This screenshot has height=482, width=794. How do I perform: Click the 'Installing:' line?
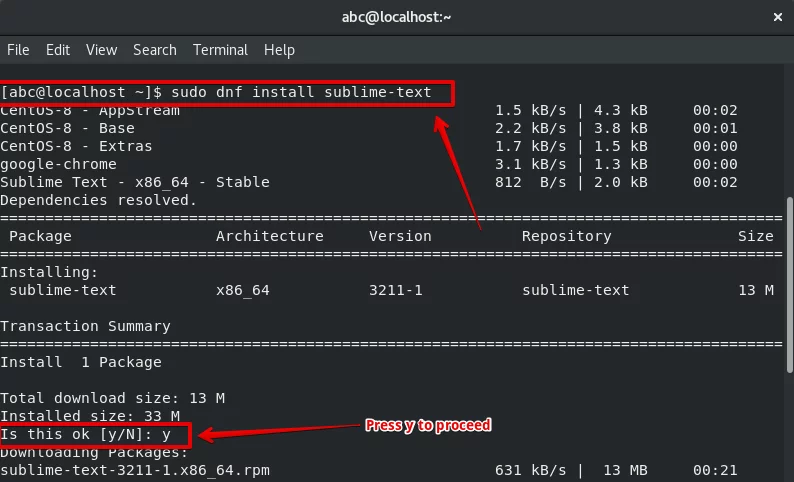click(x=49, y=272)
